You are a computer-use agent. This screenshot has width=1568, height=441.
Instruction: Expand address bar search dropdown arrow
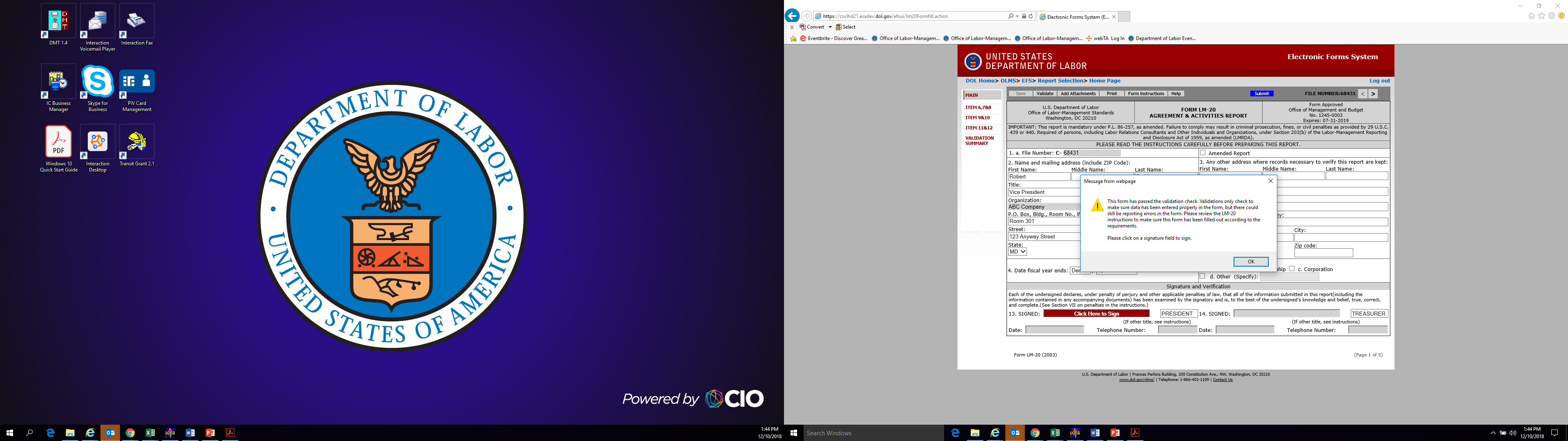point(1017,16)
